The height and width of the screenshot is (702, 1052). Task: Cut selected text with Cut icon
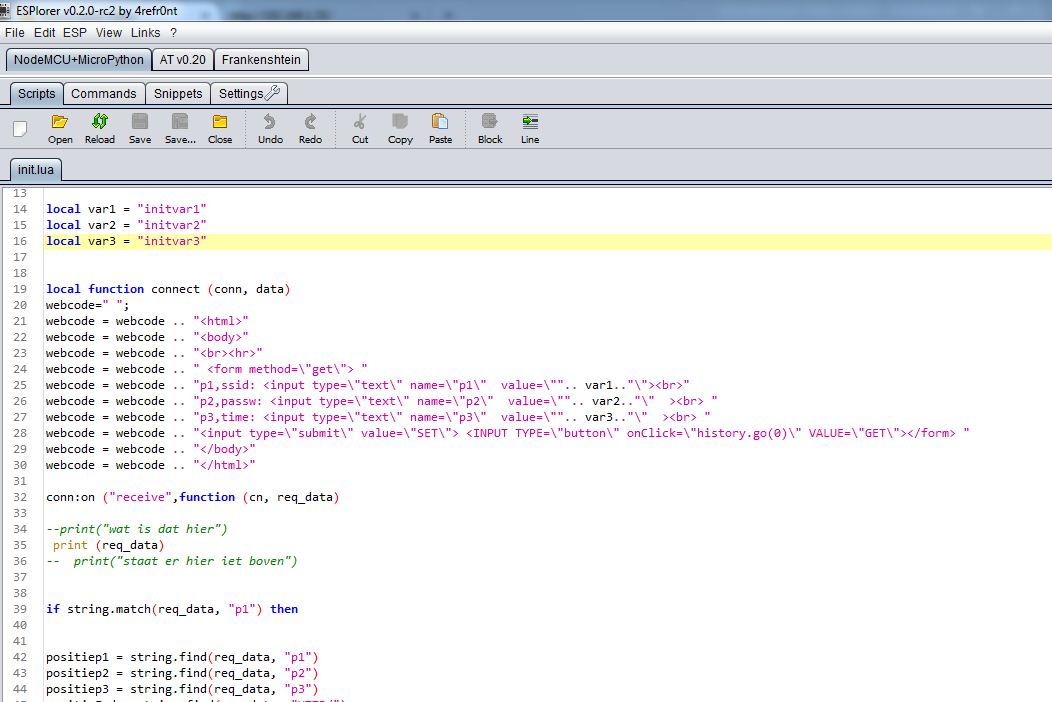(360, 129)
